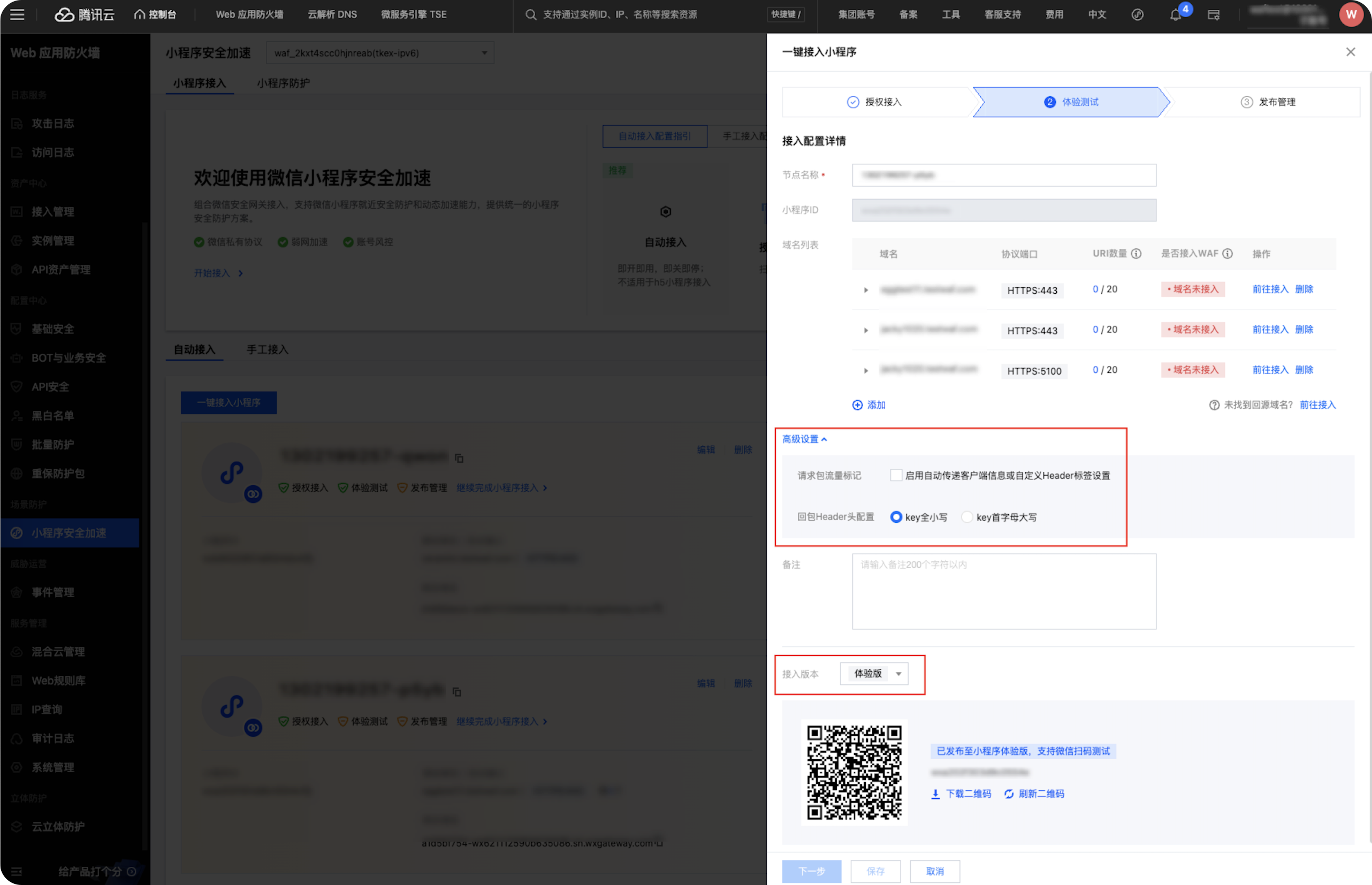Click into the 备注 text area
The width and height of the screenshot is (1372, 885).
(1004, 591)
